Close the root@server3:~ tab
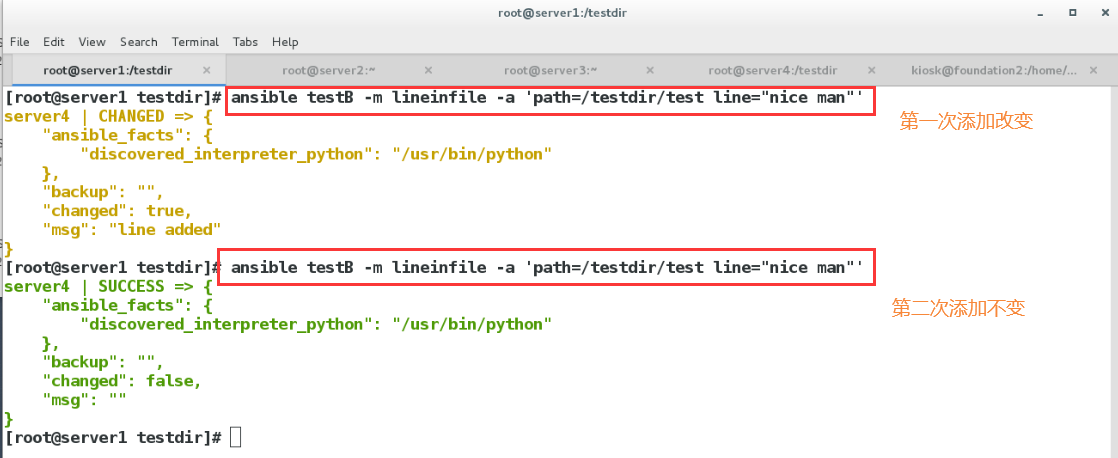 [650, 71]
